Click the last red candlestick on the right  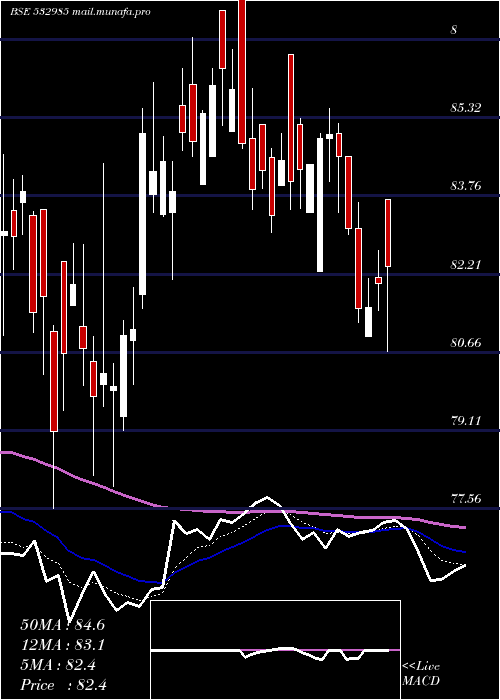388,233
